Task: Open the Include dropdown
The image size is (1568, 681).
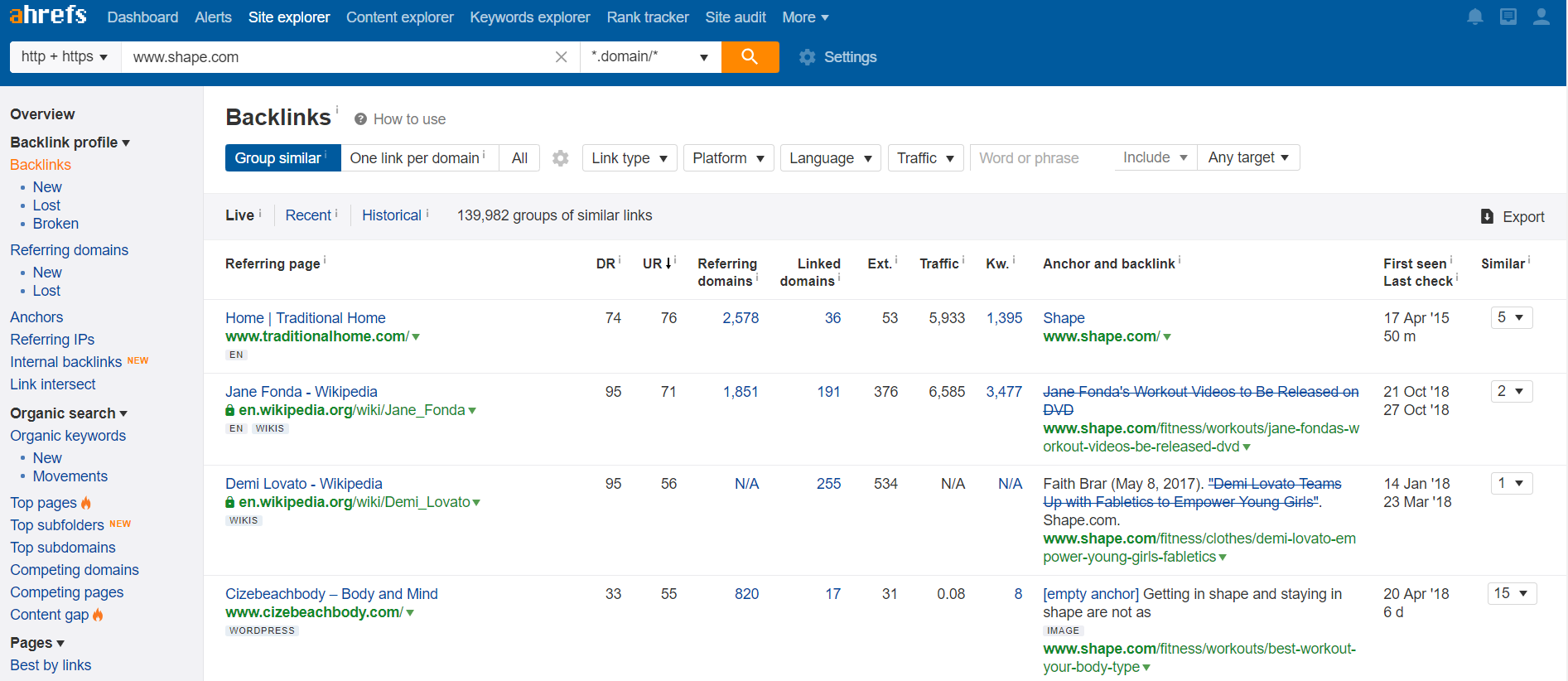Action: [x=1155, y=157]
